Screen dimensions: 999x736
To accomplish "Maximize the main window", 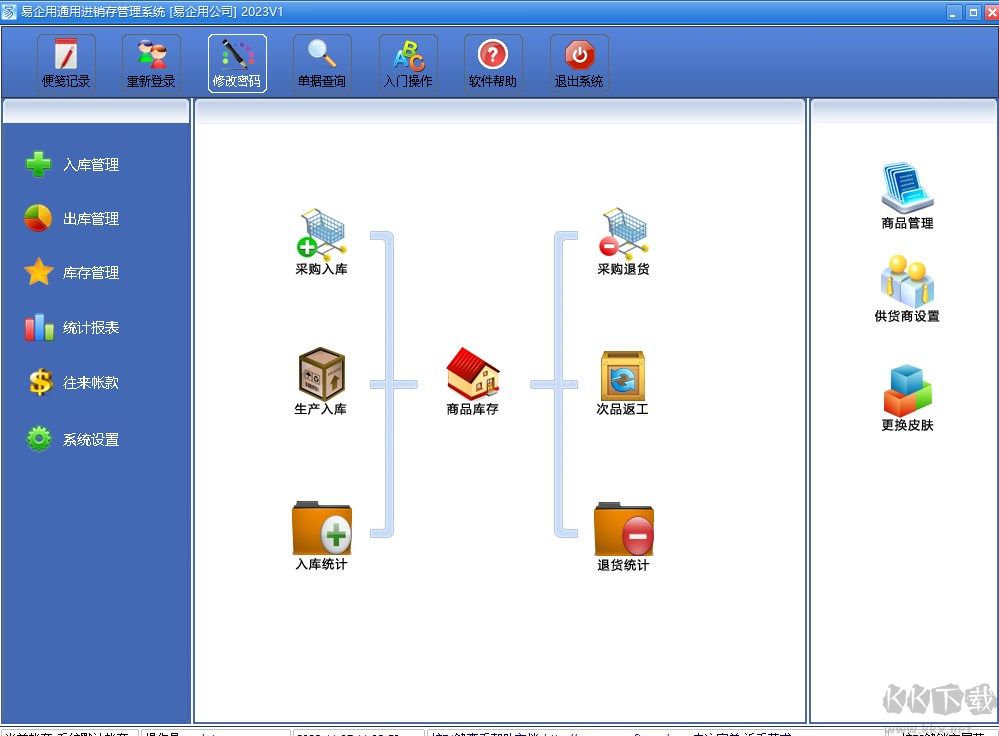I will point(973,12).
